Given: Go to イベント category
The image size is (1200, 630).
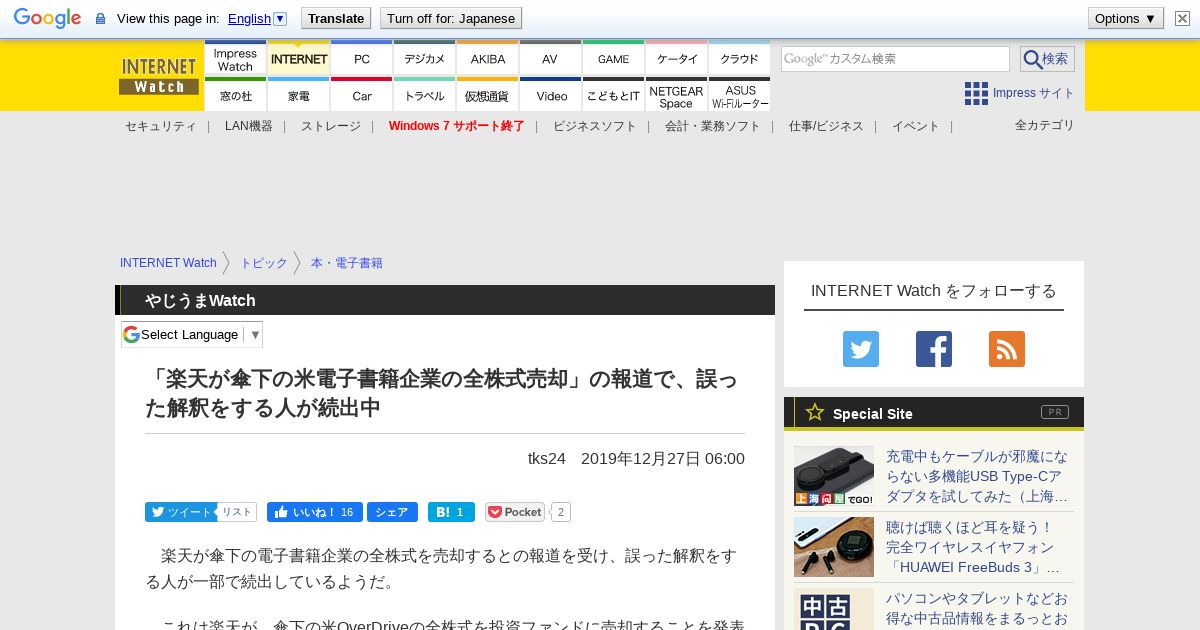Looking at the screenshot, I should tap(916, 126).
